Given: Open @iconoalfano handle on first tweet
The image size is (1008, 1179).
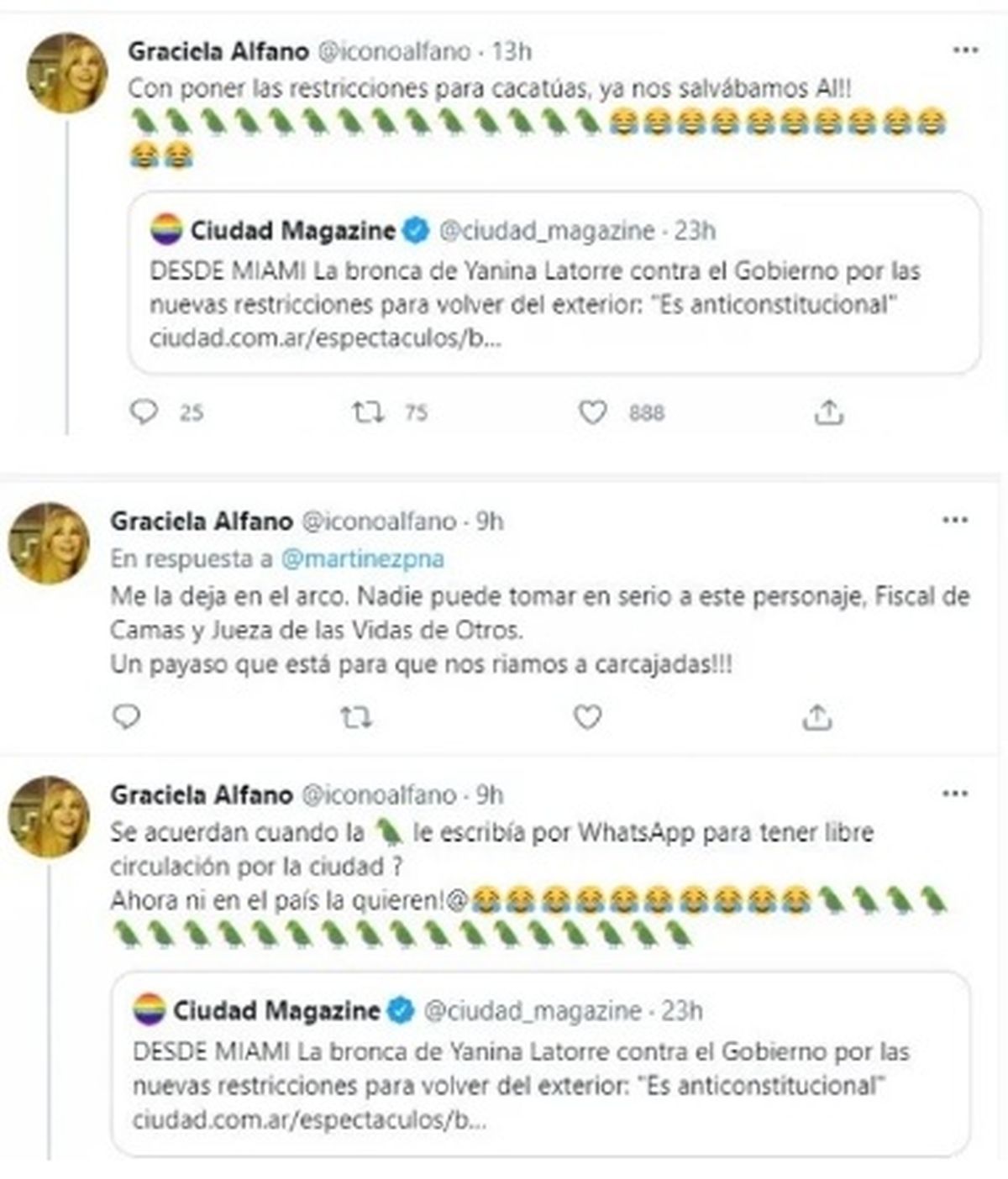Looking at the screenshot, I should click(x=392, y=51).
